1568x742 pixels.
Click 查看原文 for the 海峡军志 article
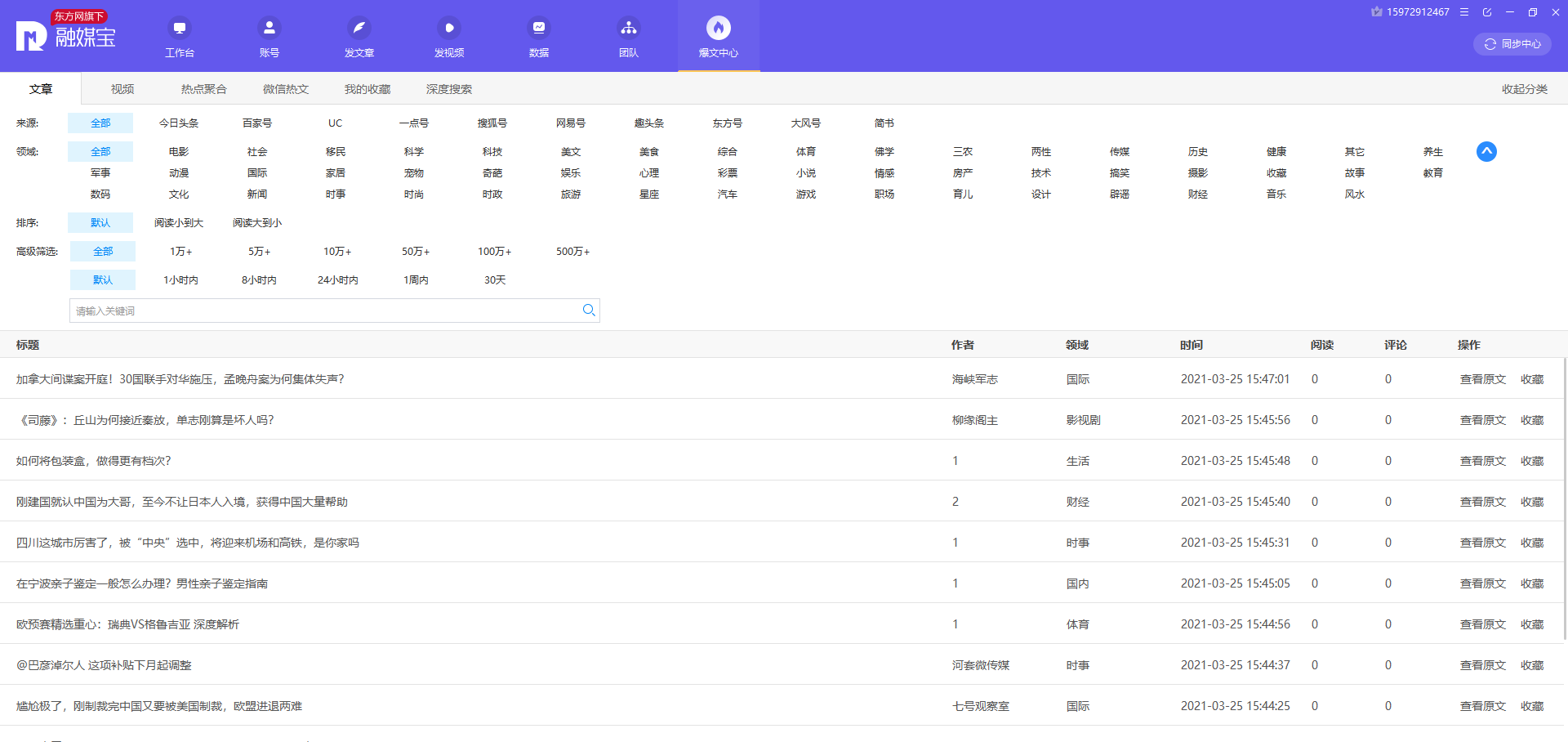(1482, 379)
